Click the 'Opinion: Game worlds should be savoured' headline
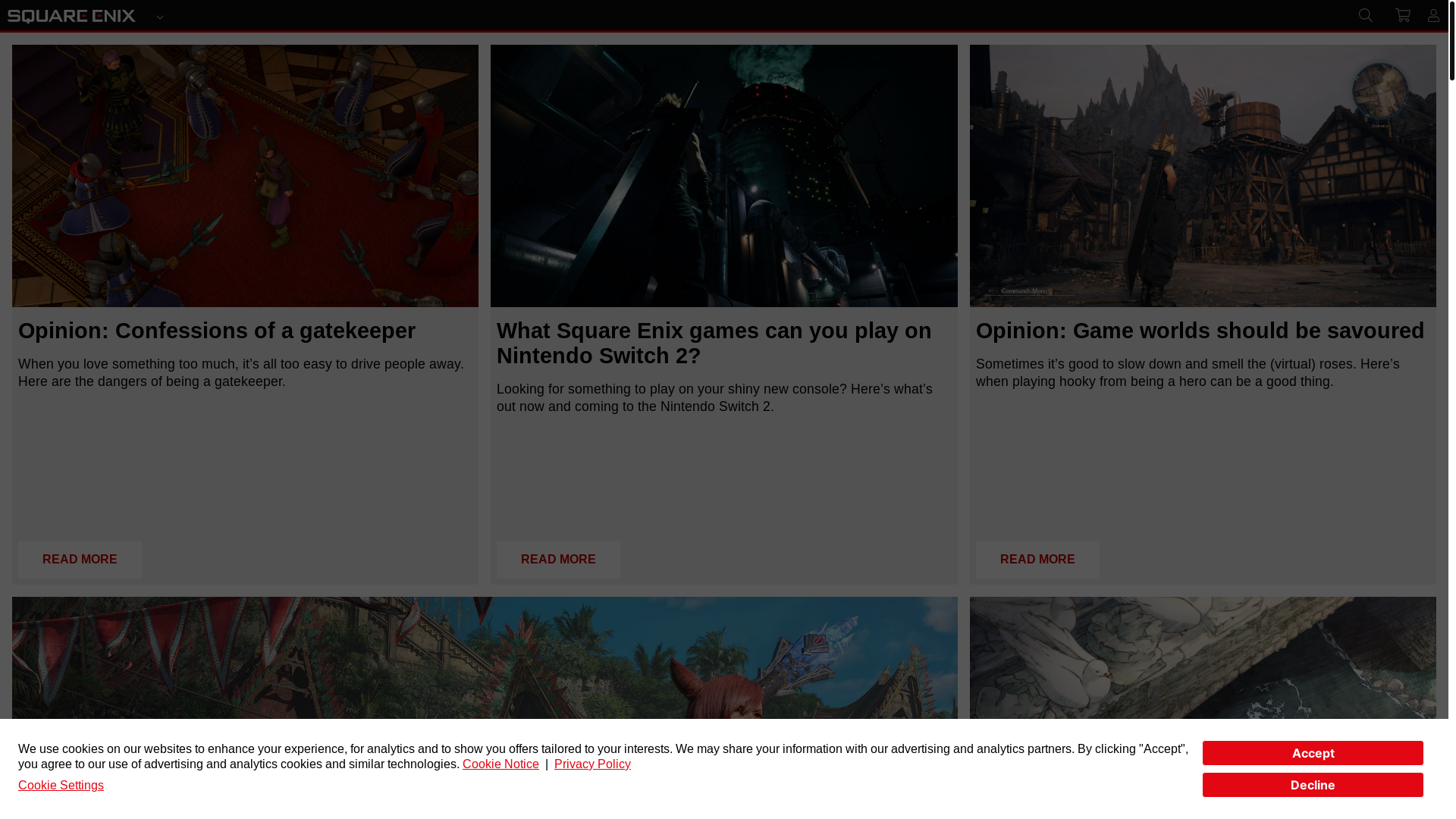Image resolution: width=1456 pixels, height=819 pixels. point(1200,331)
